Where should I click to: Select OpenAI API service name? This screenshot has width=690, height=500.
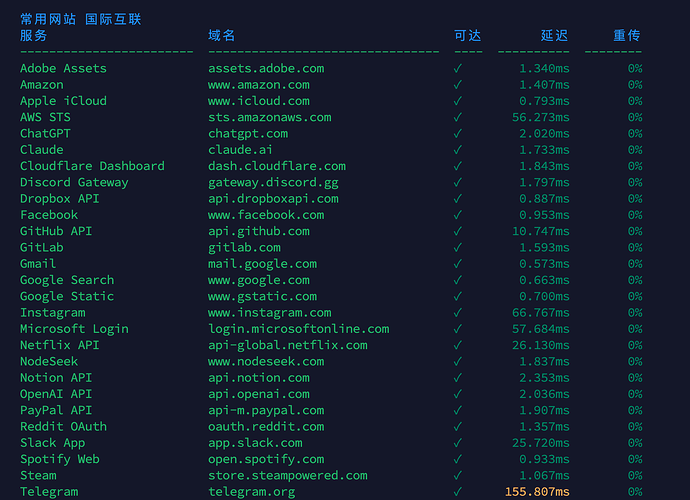pyautogui.click(x=56, y=394)
